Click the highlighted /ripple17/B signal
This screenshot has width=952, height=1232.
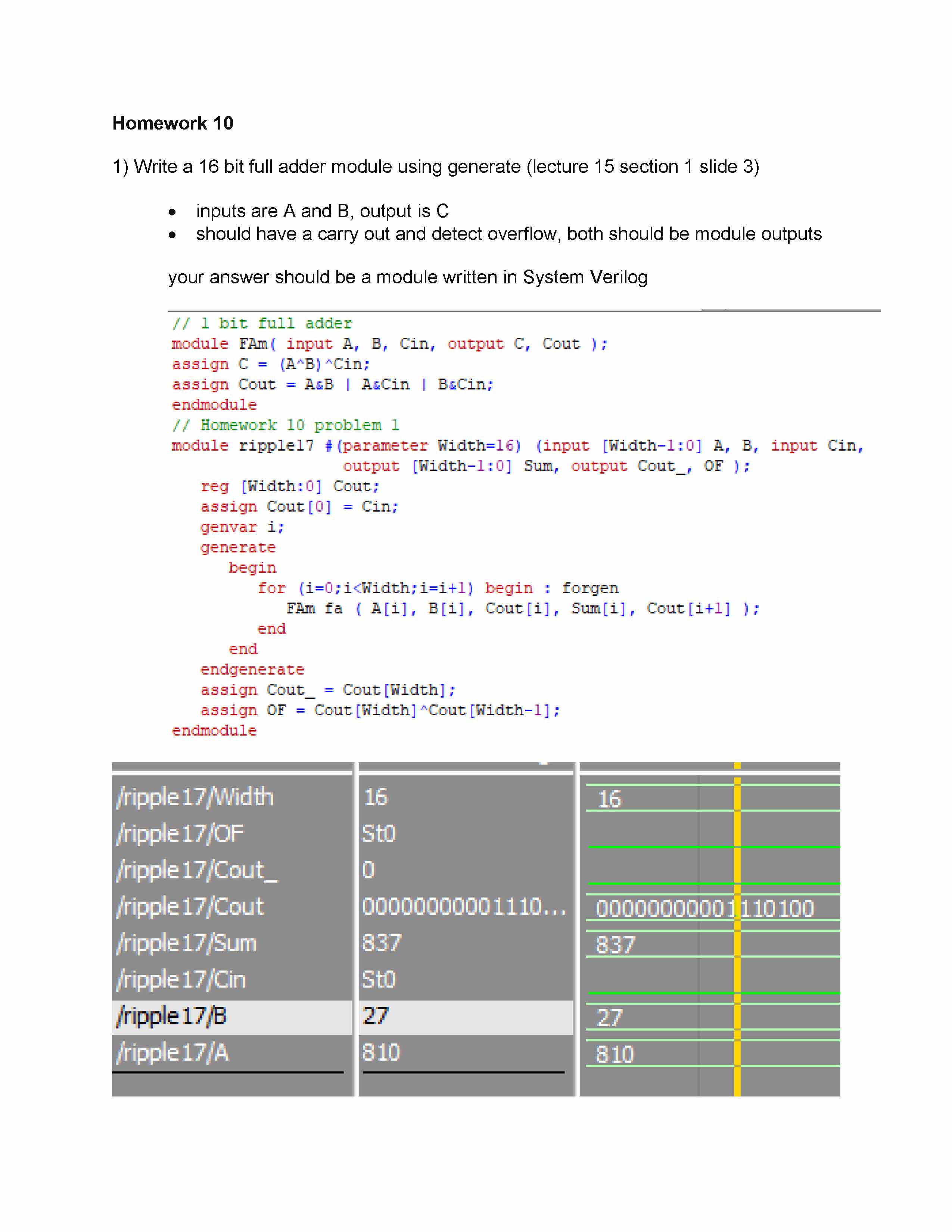pyautogui.click(x=171, y=1016)
